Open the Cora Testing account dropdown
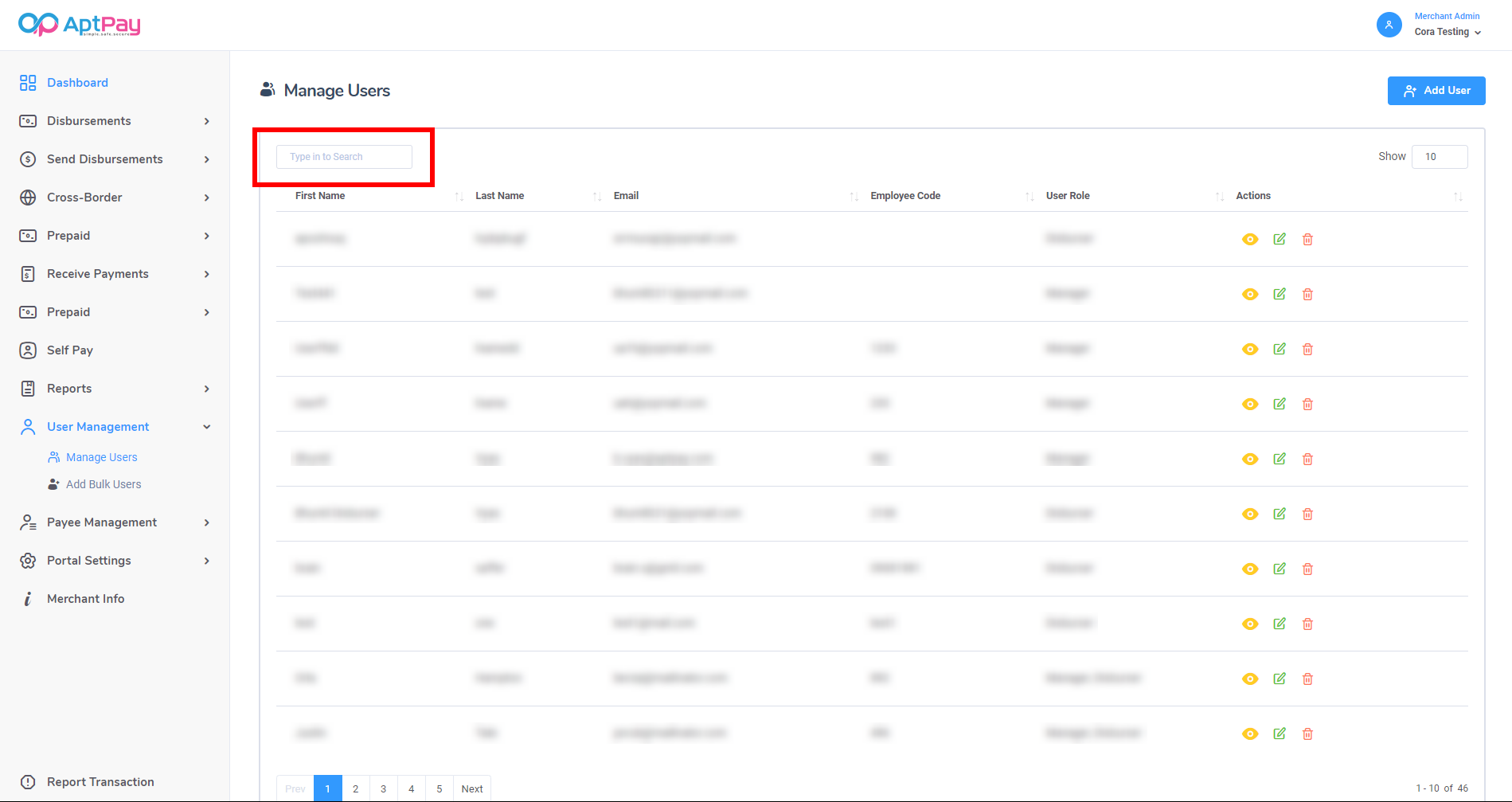The height and width of the screenshot is (802, 1512). [x=1448, y=32]
